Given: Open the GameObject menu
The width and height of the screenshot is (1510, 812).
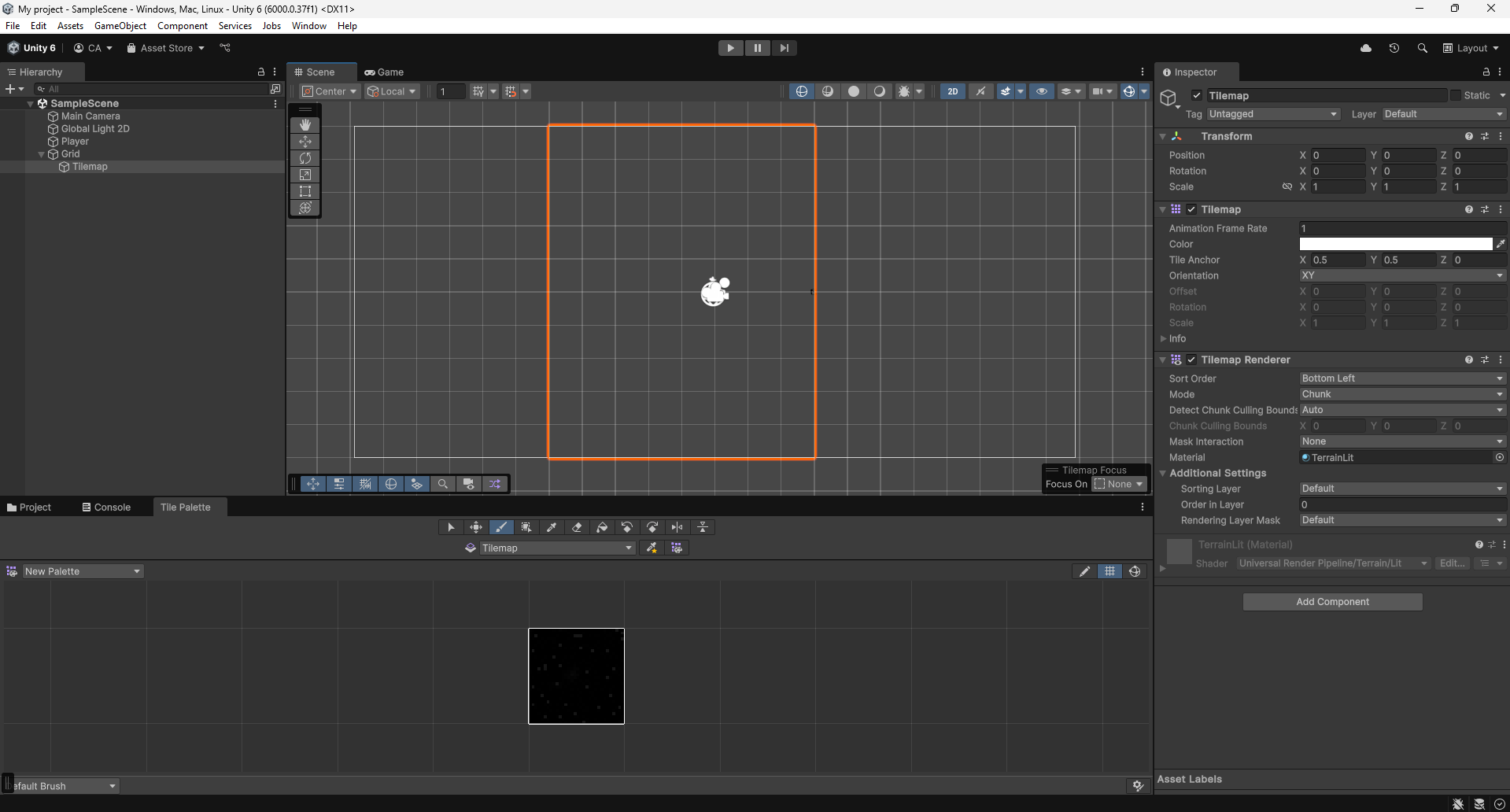Looking at the screenshot, I should [120, 26].
